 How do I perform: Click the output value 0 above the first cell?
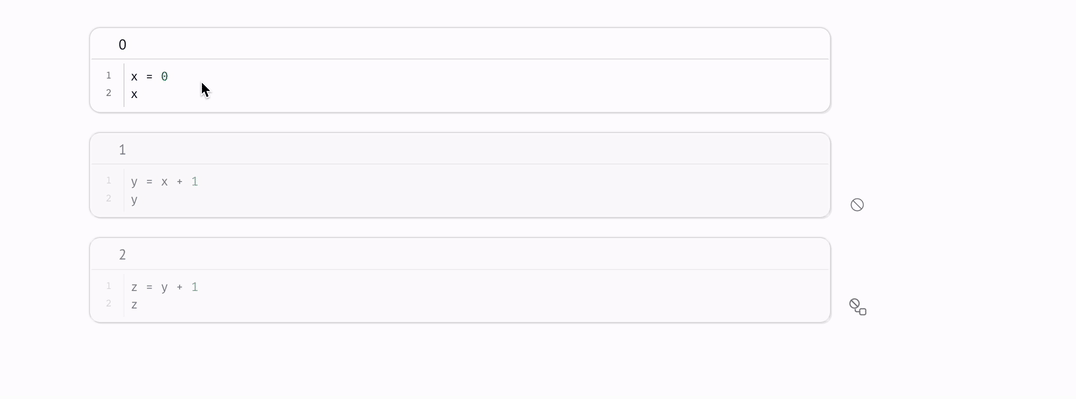click(x=122, y=45)
